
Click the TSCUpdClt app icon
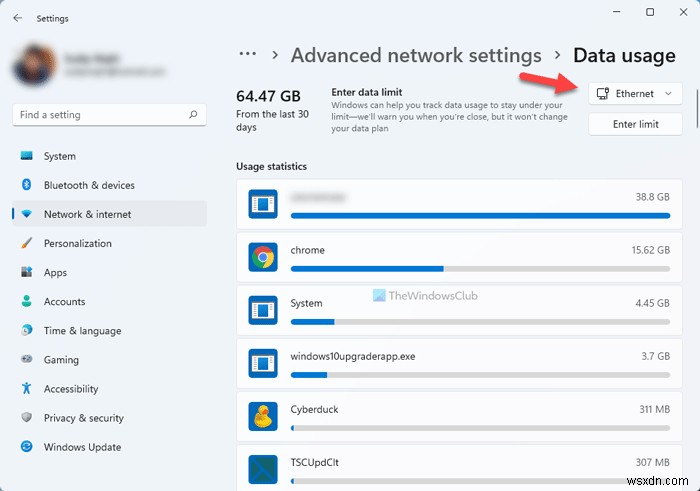point(263,470)
